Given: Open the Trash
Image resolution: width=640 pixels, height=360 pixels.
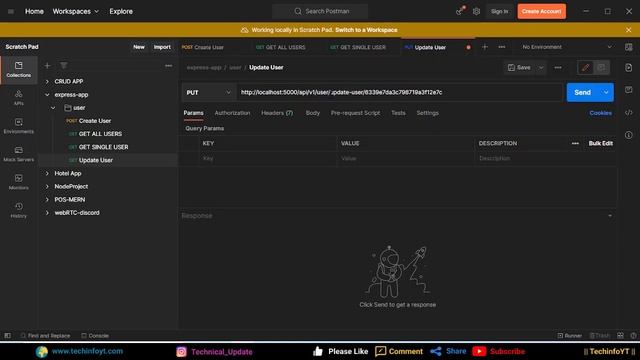Looking at the screenshot, I should point(600,336).
